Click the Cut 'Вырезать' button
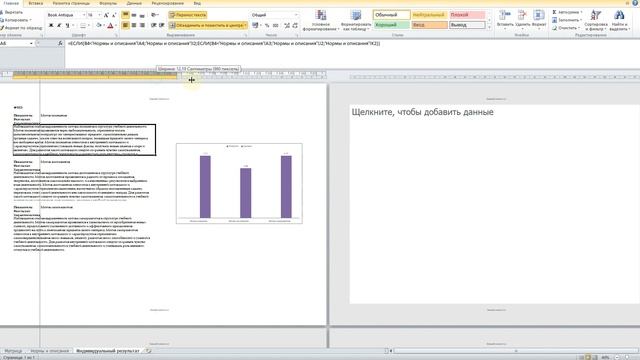Viewport: 640px width, 360px height. coord(12,12)
